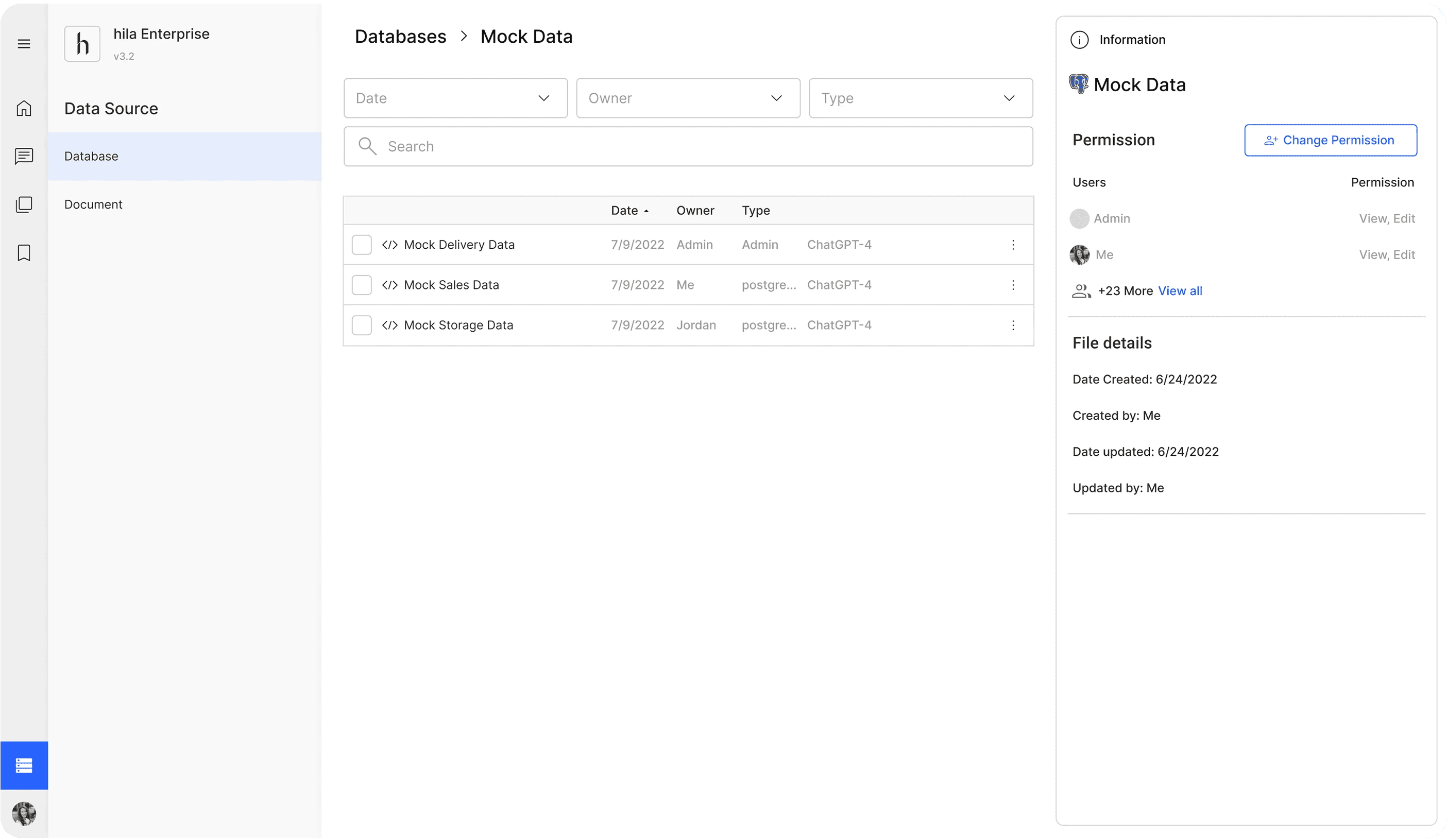Open the bookmarks sidebar icon
The height and width of the screenshot is (840, 1447).
(24, 253)
